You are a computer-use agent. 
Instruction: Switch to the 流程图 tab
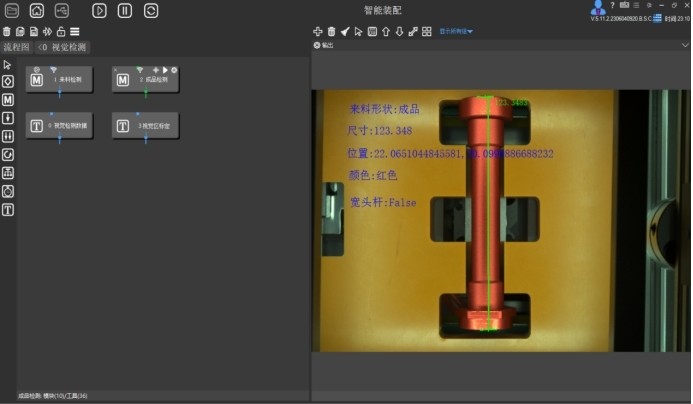16,47
